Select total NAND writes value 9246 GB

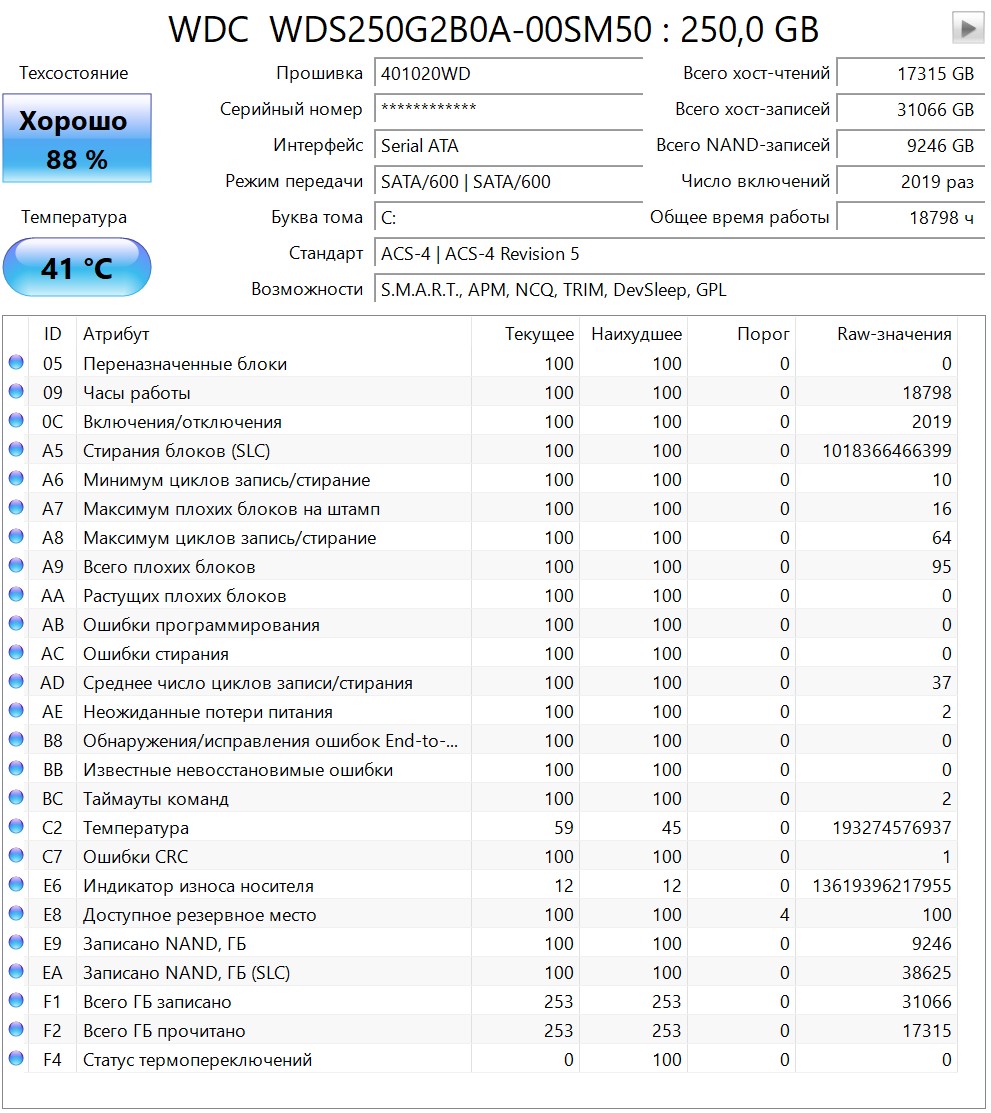[911, 146]
